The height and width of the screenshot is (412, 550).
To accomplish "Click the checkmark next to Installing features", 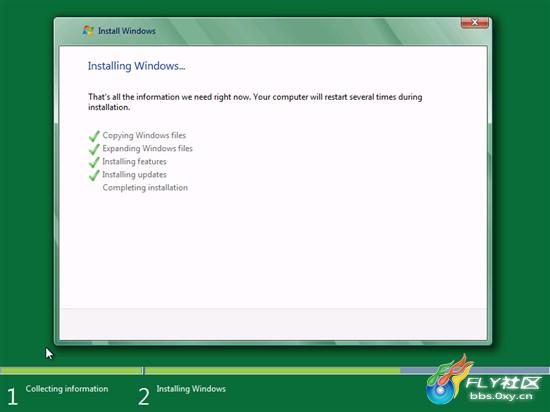I will tap(94, 162).
